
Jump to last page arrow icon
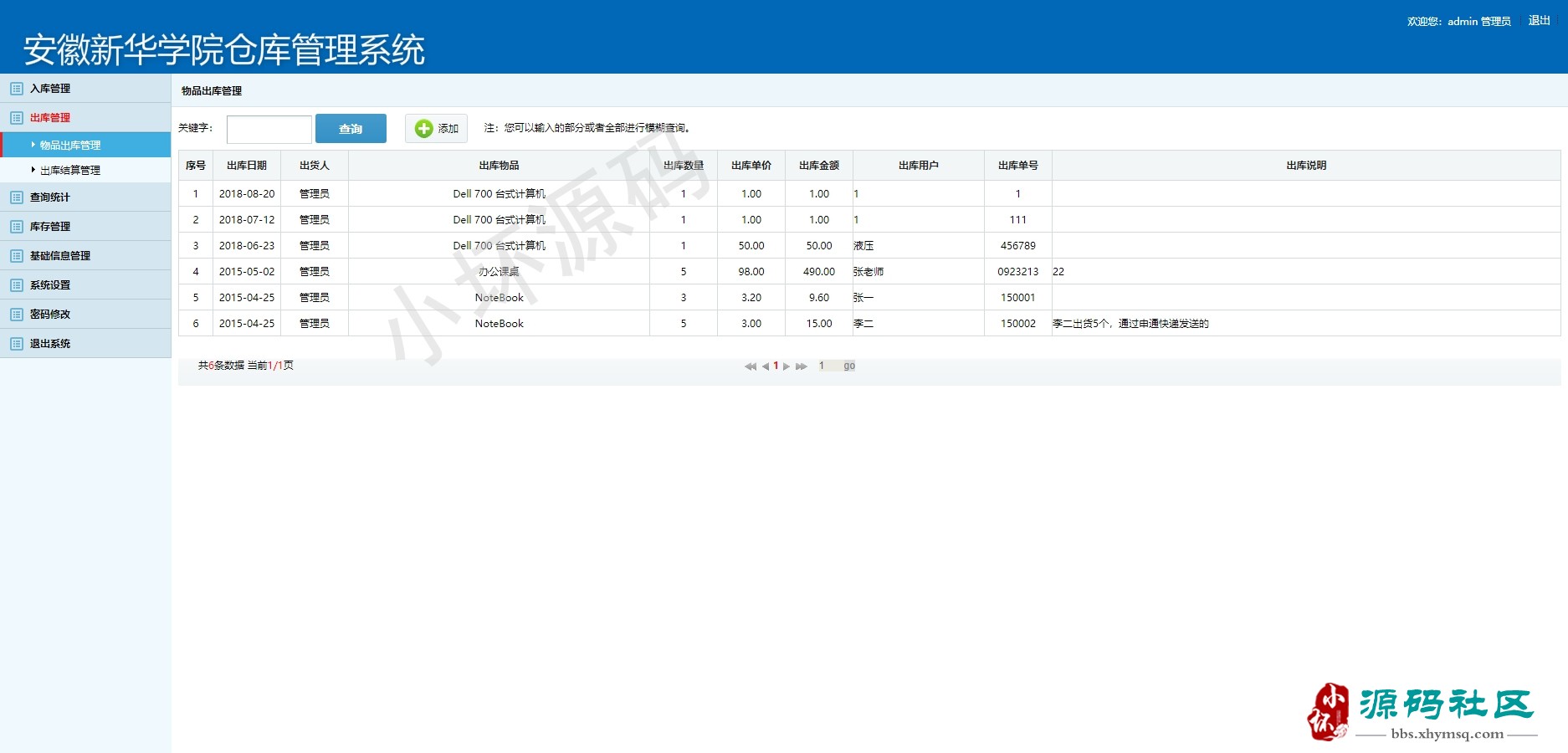click(x=802, y=366)
